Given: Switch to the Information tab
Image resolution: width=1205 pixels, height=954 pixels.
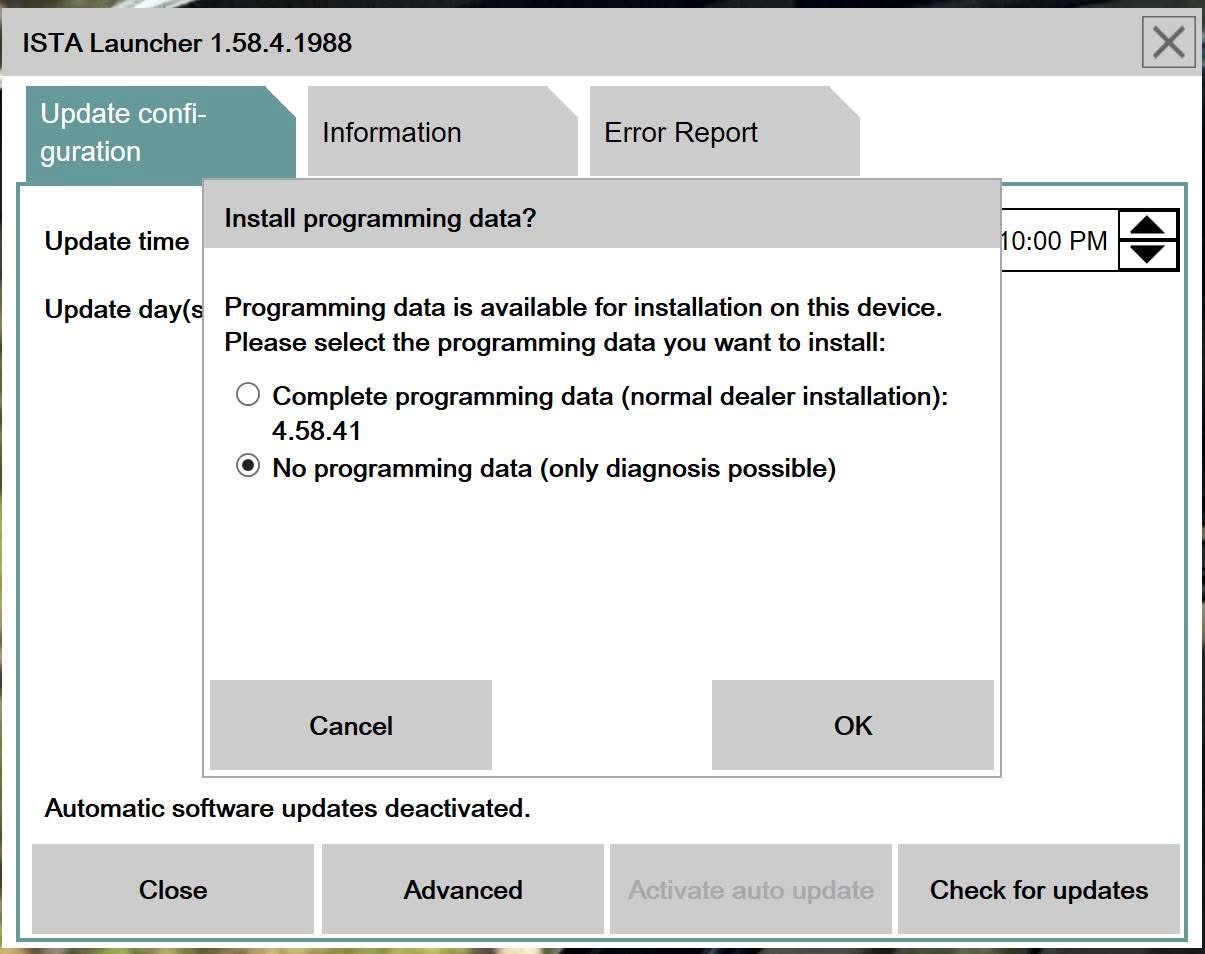Looking at the screenshot, I should tap(391, 131).
